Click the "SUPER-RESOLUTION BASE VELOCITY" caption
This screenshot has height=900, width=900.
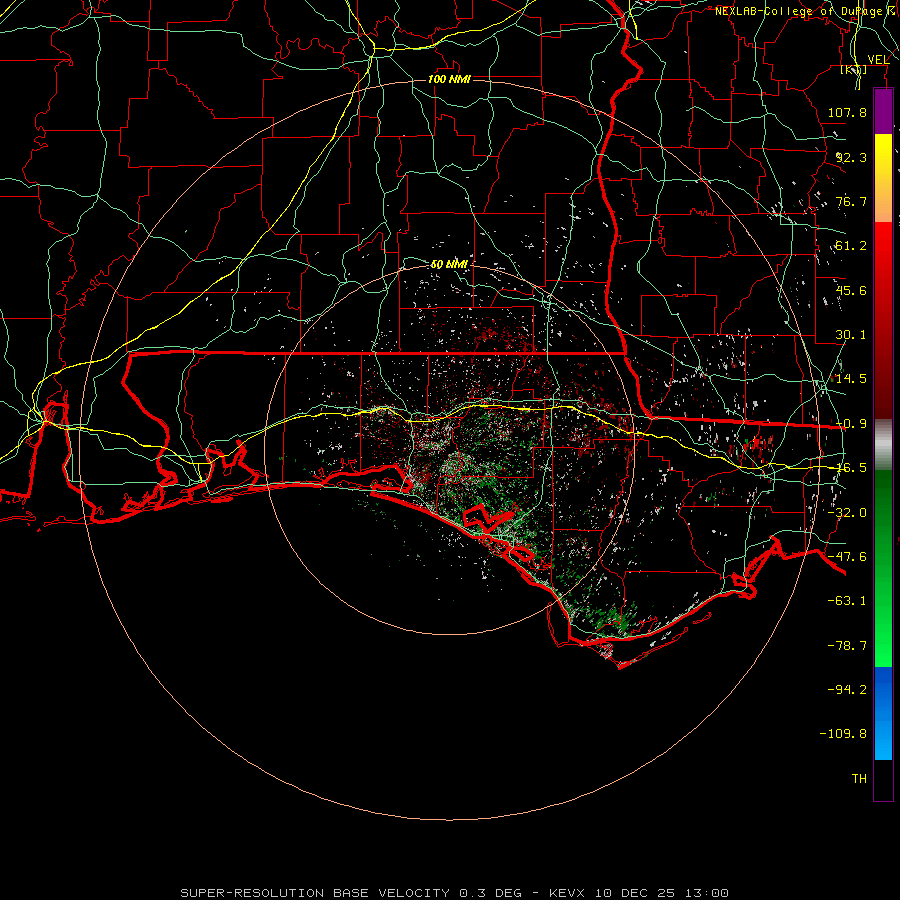pyautogui.click(x=315, y=893)
